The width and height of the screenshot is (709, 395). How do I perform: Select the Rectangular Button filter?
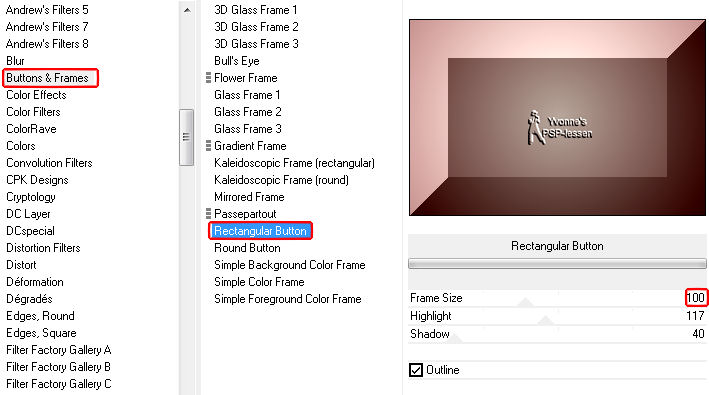tap(260, 230)
